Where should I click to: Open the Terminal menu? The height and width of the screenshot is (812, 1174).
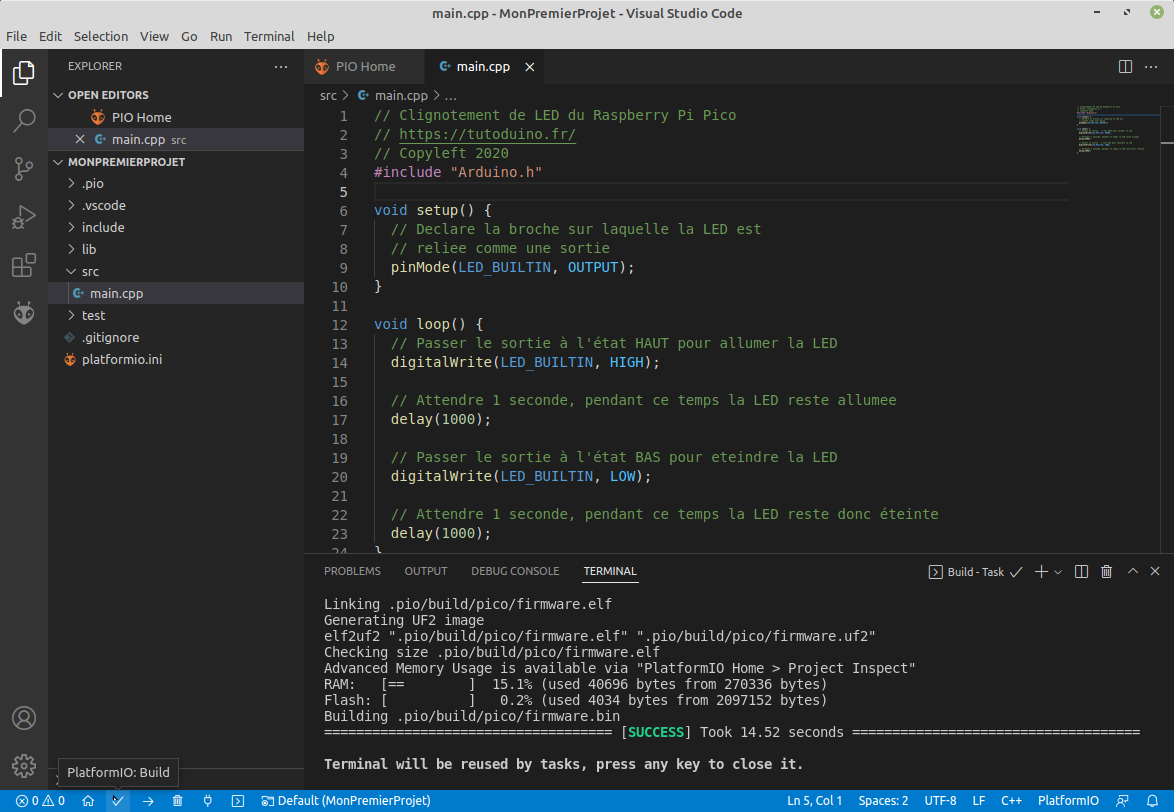[269, 36]
